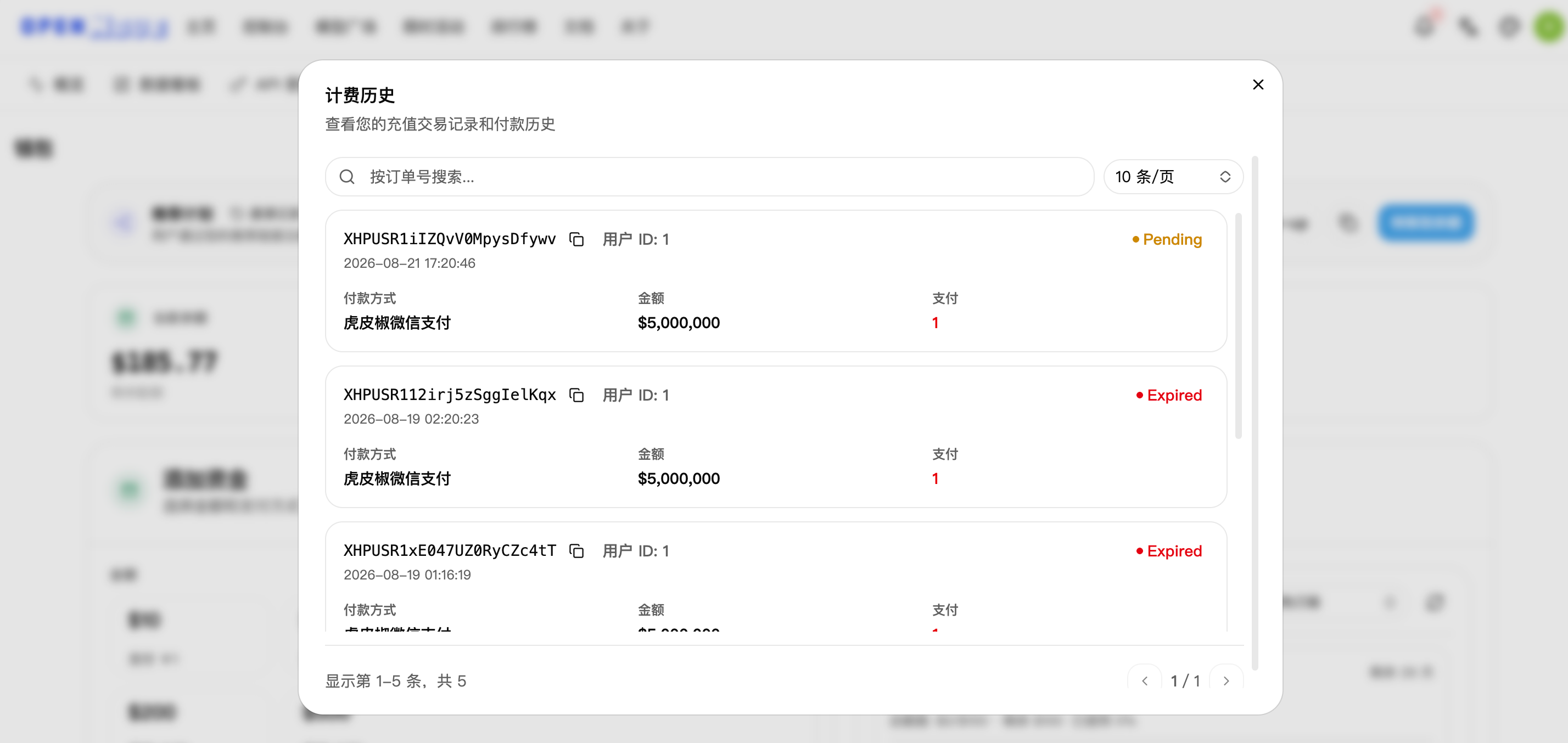Screen dimensions: 1568x743
Task: Click the inner record list scrollbar
Action: click(1238, 325)
